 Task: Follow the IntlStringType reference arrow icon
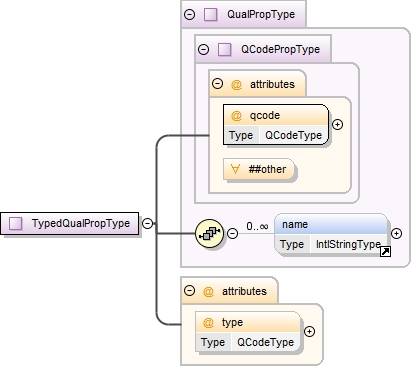pos(385,252)
